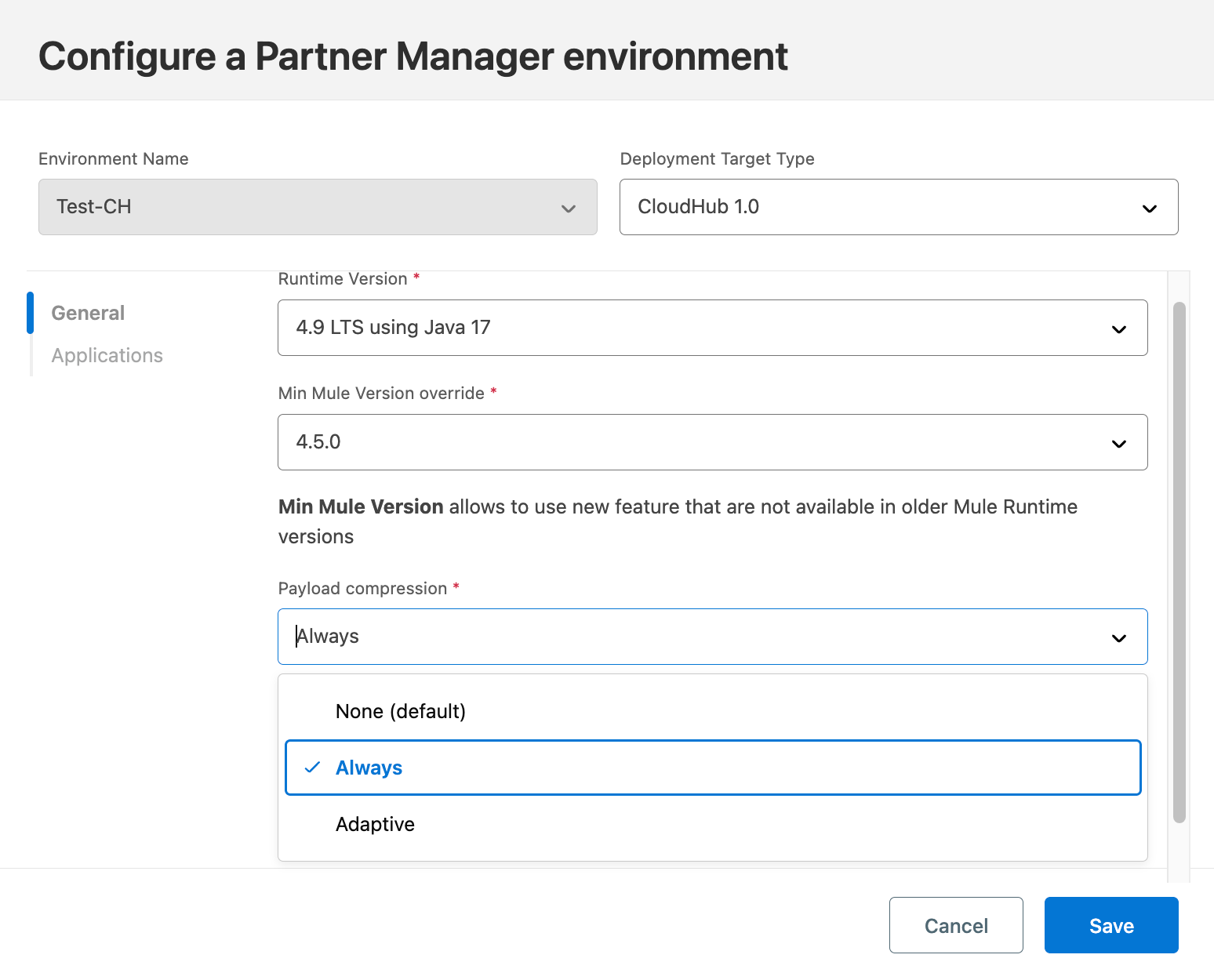Click the Environment Name label
The height and width of the screenshot is (980, 1214).
click(114, 159)
